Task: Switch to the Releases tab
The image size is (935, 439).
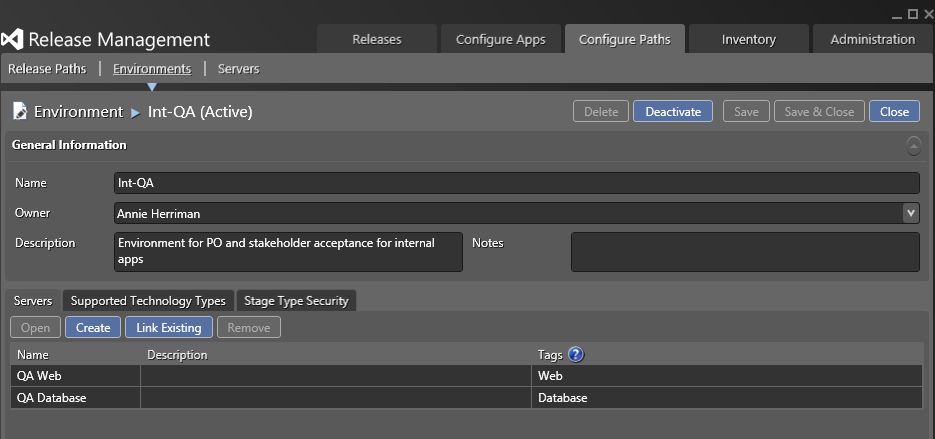Action: (377, 40)
